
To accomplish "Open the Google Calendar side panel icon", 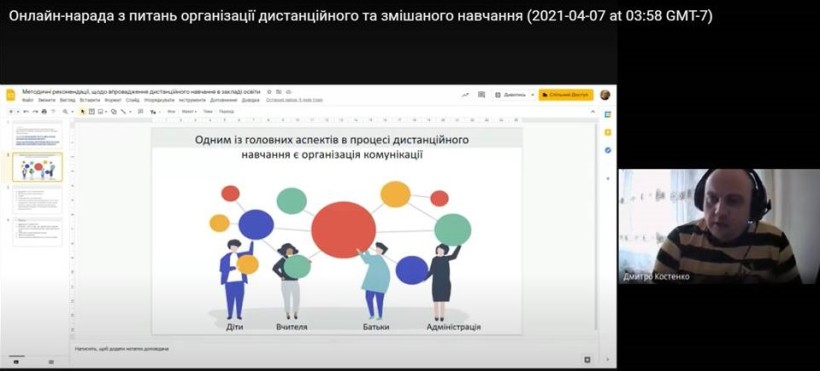I will pos(608,115).
